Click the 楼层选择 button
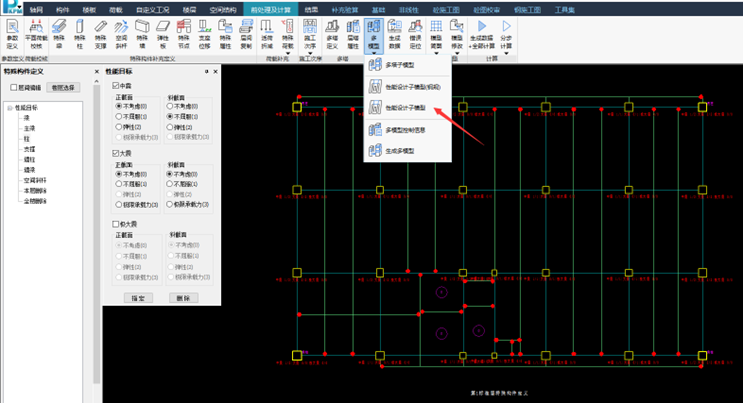 63,87
